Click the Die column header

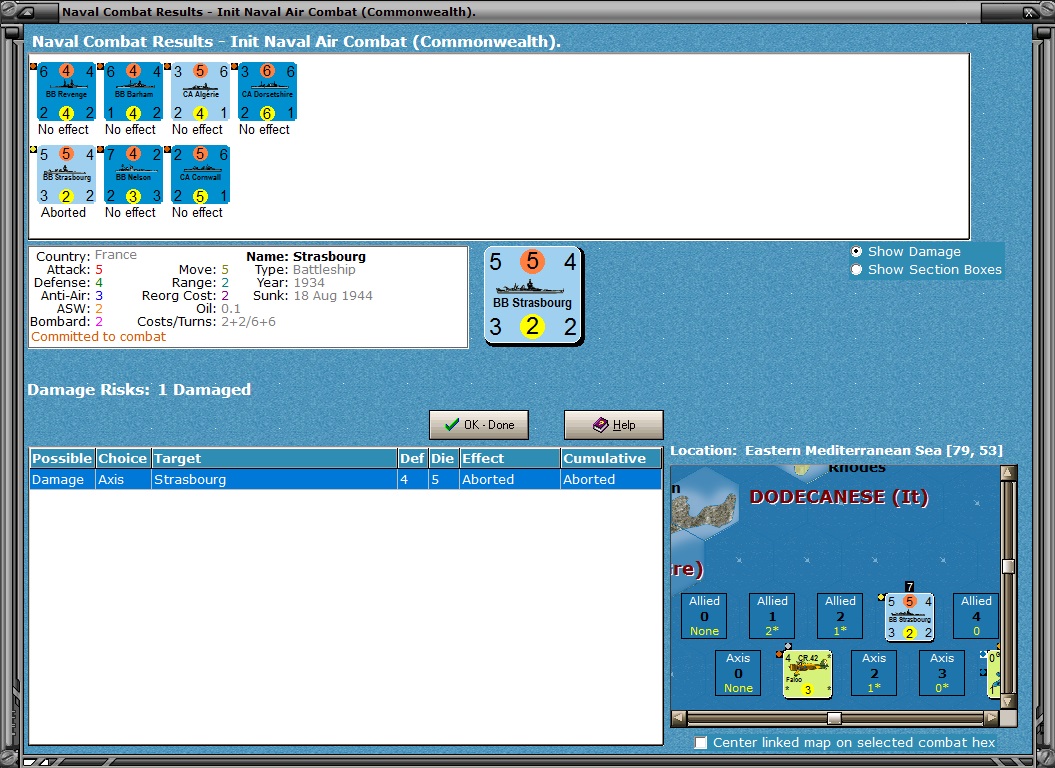click(443, 458)
